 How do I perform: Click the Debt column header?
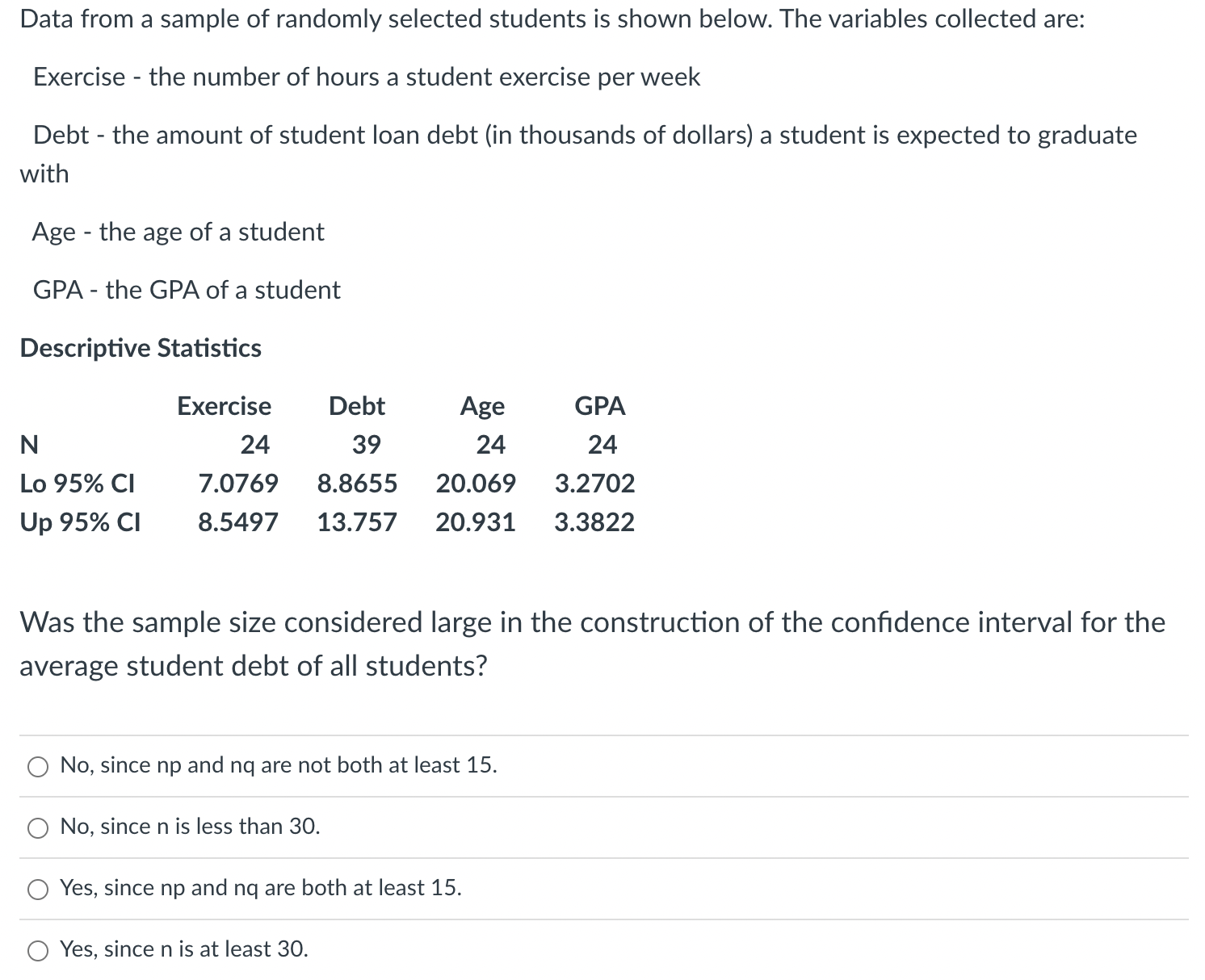(x=356, y=406)
